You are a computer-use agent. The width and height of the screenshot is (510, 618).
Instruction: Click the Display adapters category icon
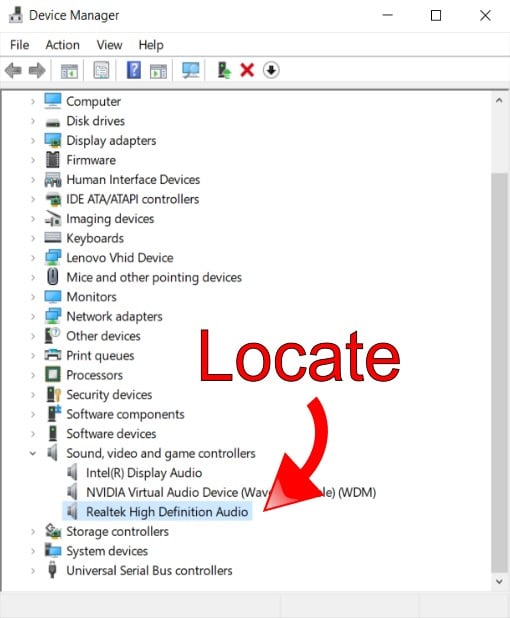53,140
